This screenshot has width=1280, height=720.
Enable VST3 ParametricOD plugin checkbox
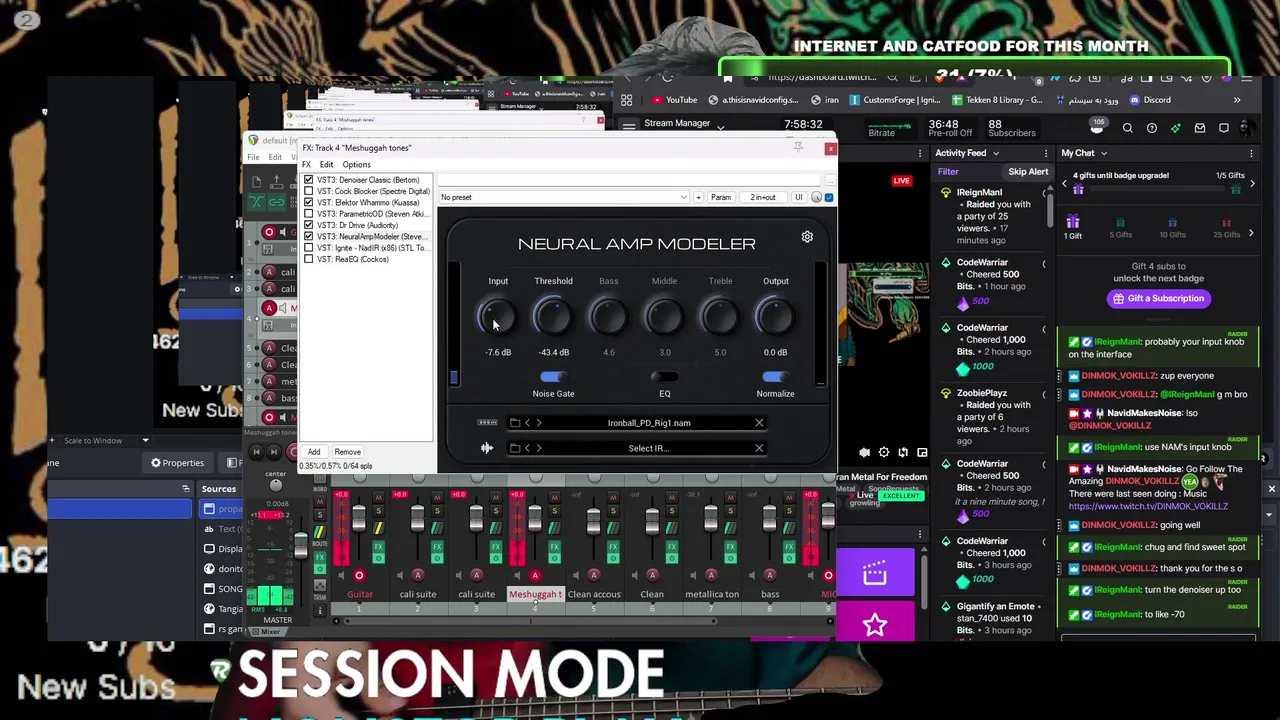[308, 214]
